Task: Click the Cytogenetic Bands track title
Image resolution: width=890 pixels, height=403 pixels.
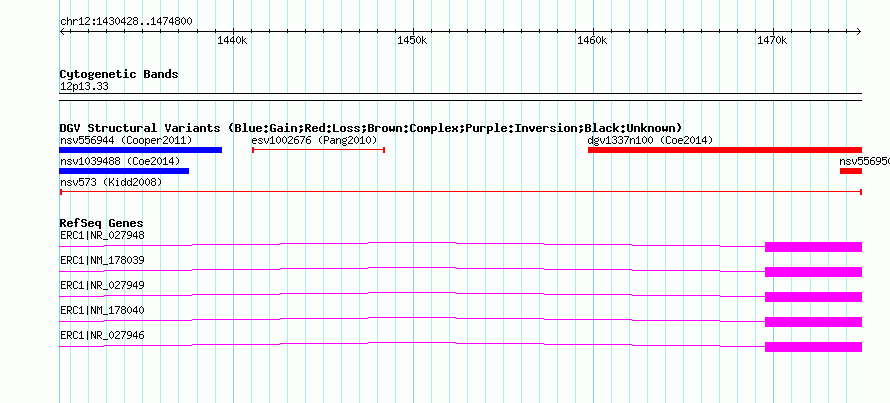Action: (x=119, y=74)
